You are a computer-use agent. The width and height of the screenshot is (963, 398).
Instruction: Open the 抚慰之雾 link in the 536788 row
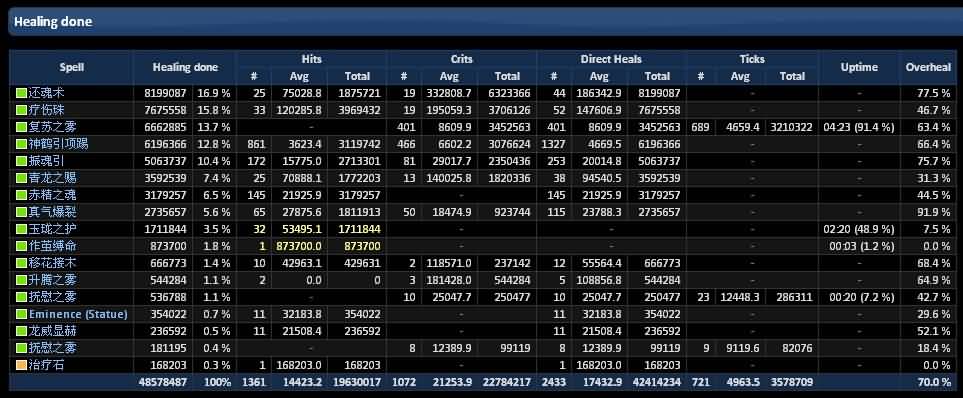52,297
